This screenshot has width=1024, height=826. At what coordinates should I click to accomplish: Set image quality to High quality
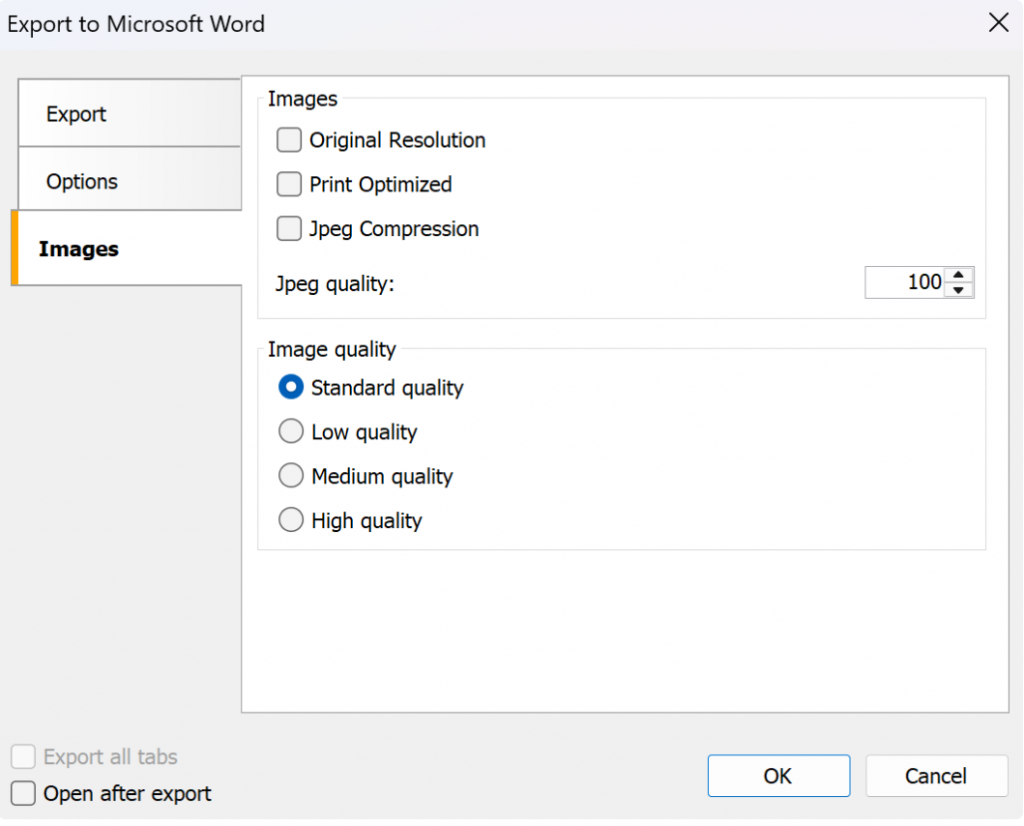coord(291,520)
